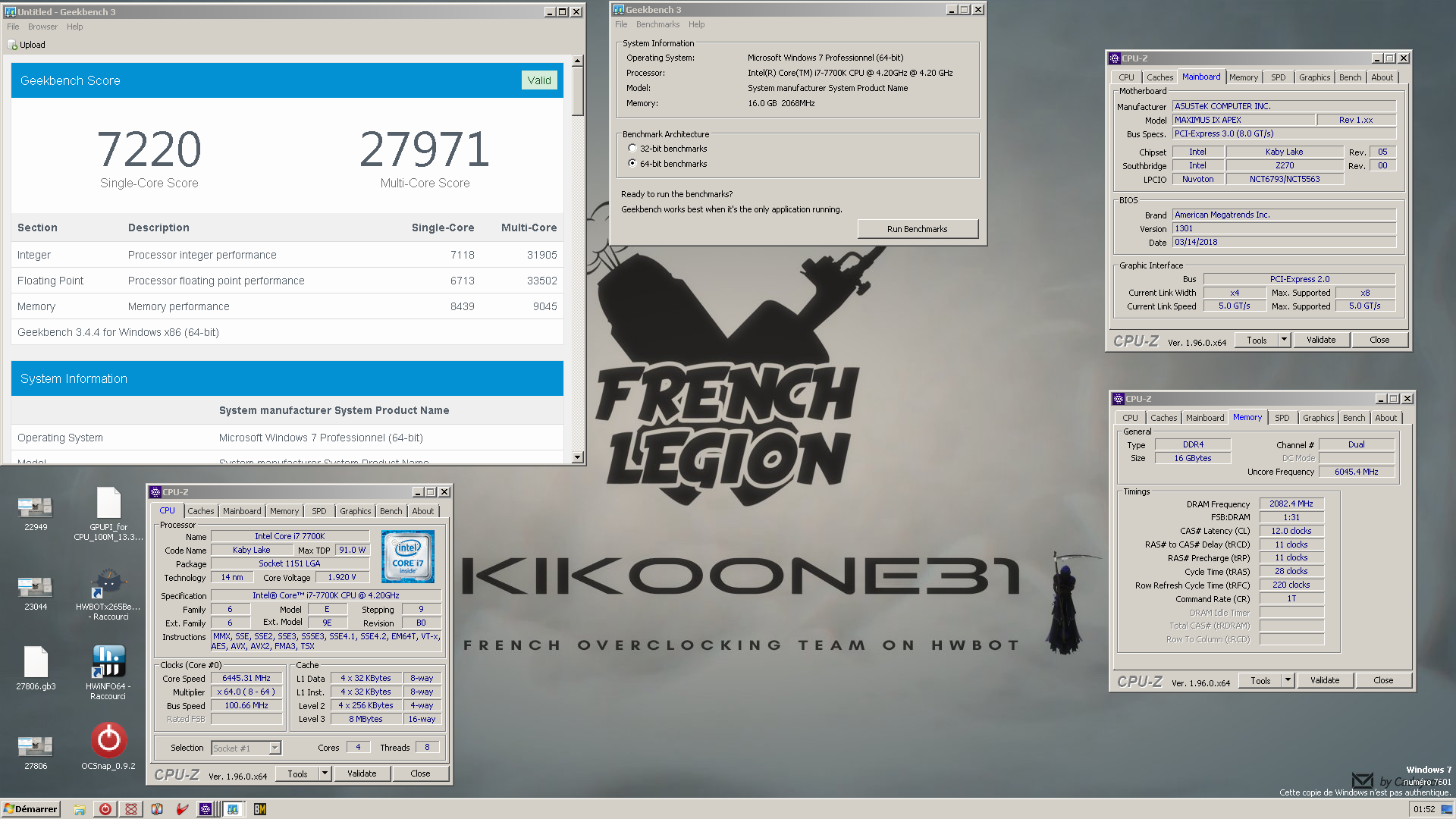Click the colorful striped taskbar icon beside the red atom

157,809
